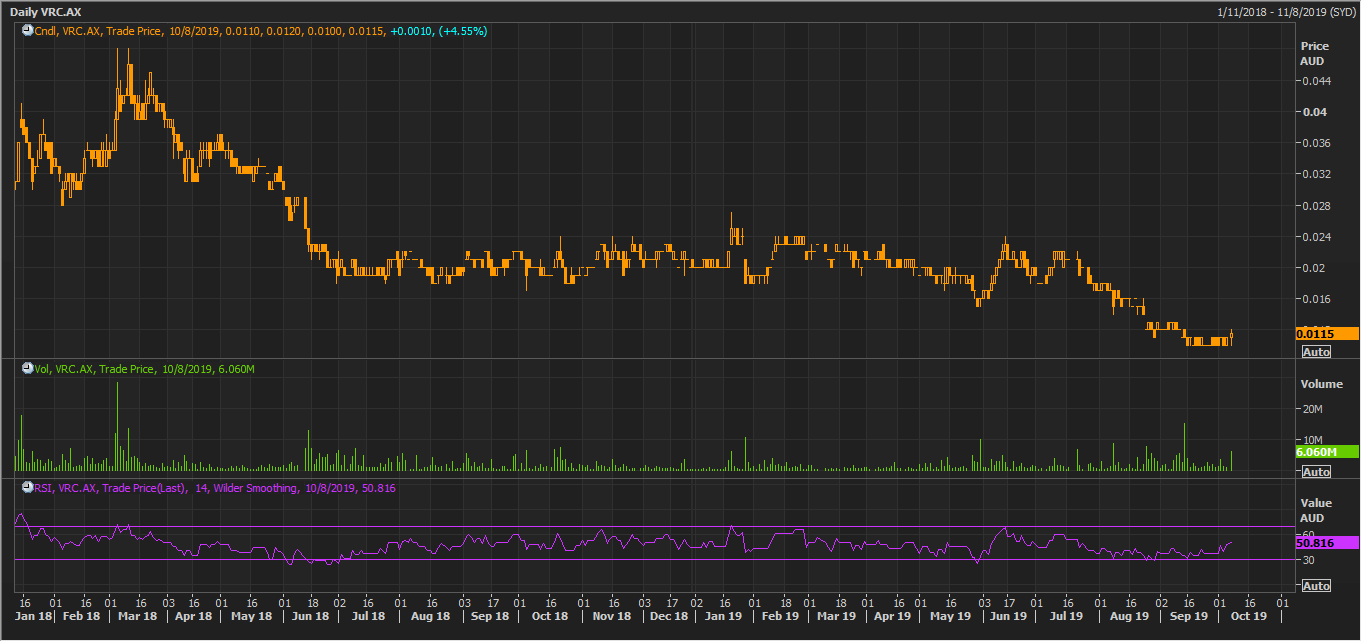Click the 0.016 price axis label
The width and height of the screenshot is (1362, 642).
click(x=1315, y=299)
